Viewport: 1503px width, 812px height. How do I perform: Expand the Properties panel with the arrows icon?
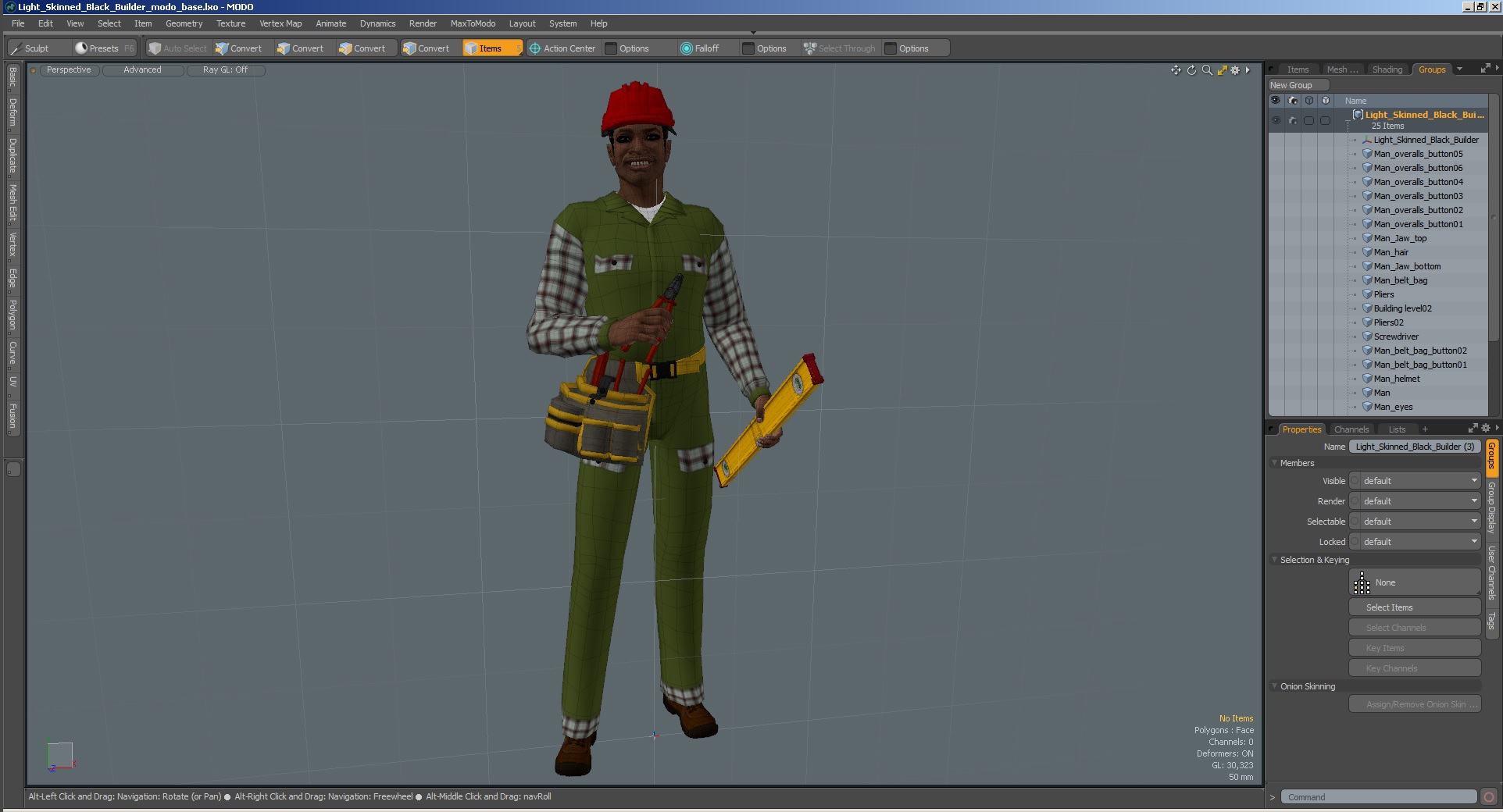pos(1473,428)
